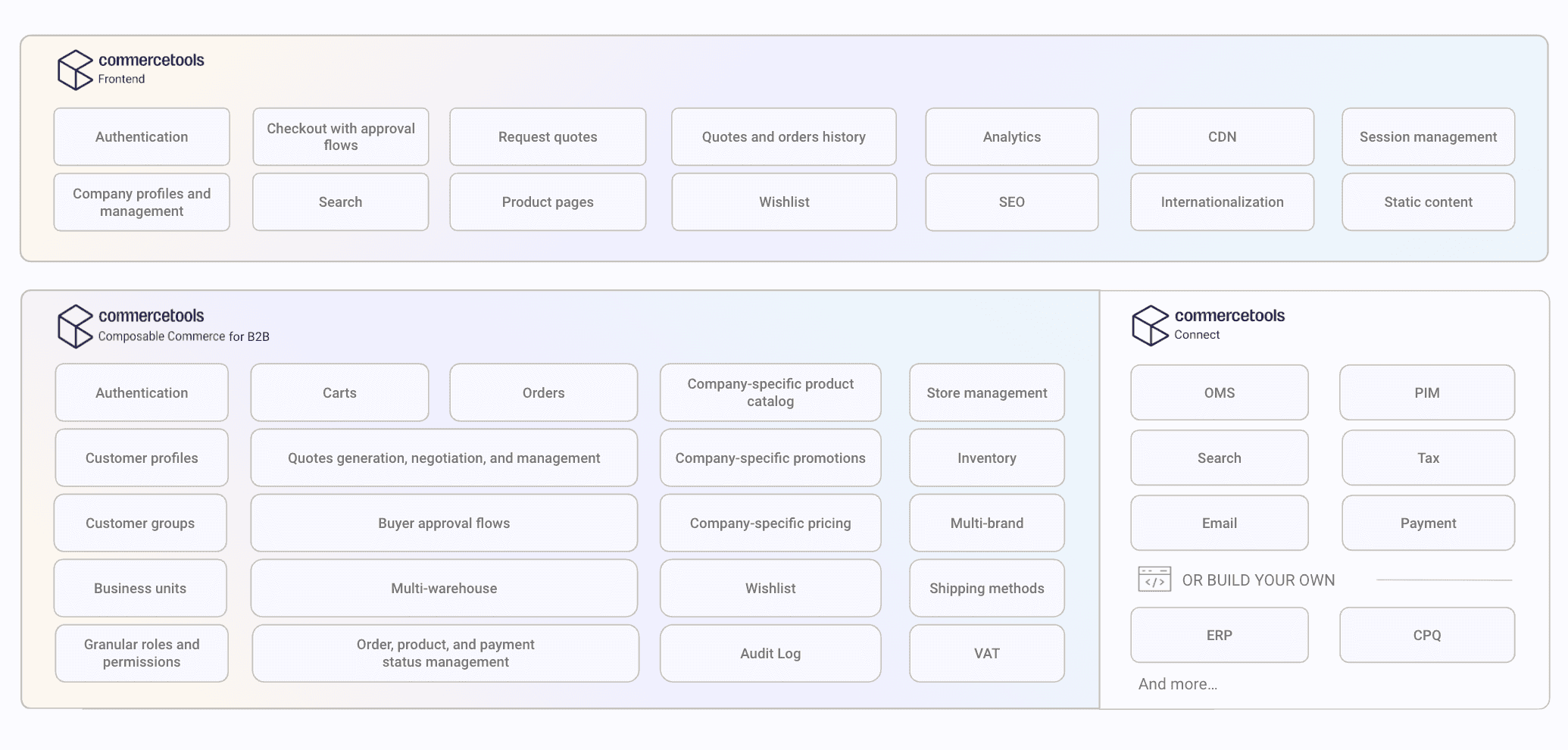1568x750 pixels.
Task: Select the Payment box
Action: [1429, 523]
